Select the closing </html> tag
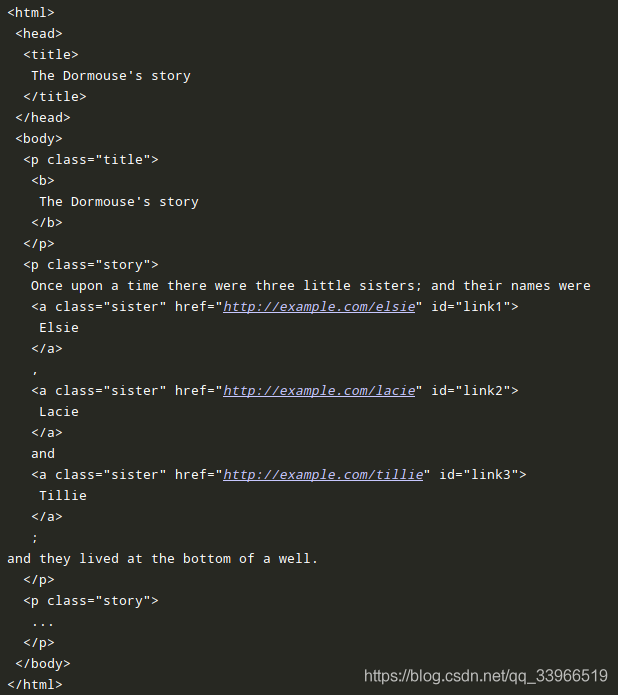The height and width of the screenshot is (695, 618). pyautogui.click(x=35, y=685)
